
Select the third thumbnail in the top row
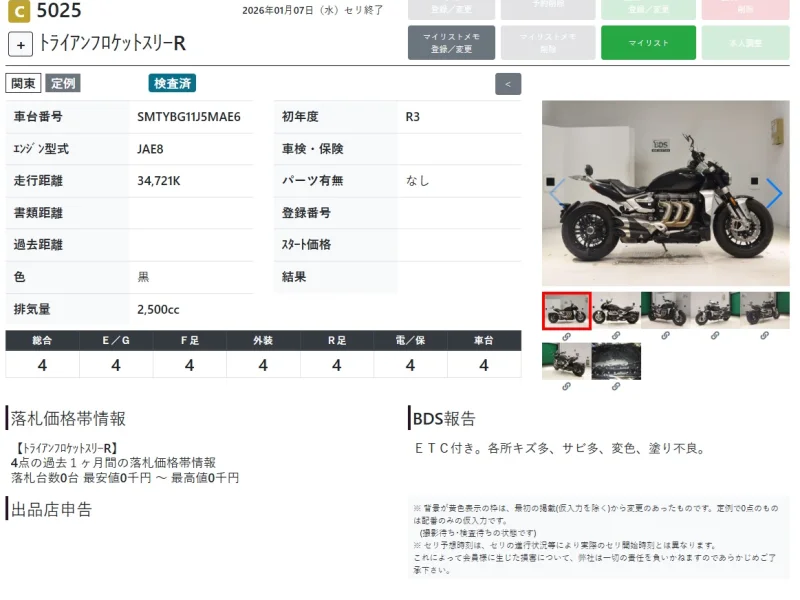665,310
